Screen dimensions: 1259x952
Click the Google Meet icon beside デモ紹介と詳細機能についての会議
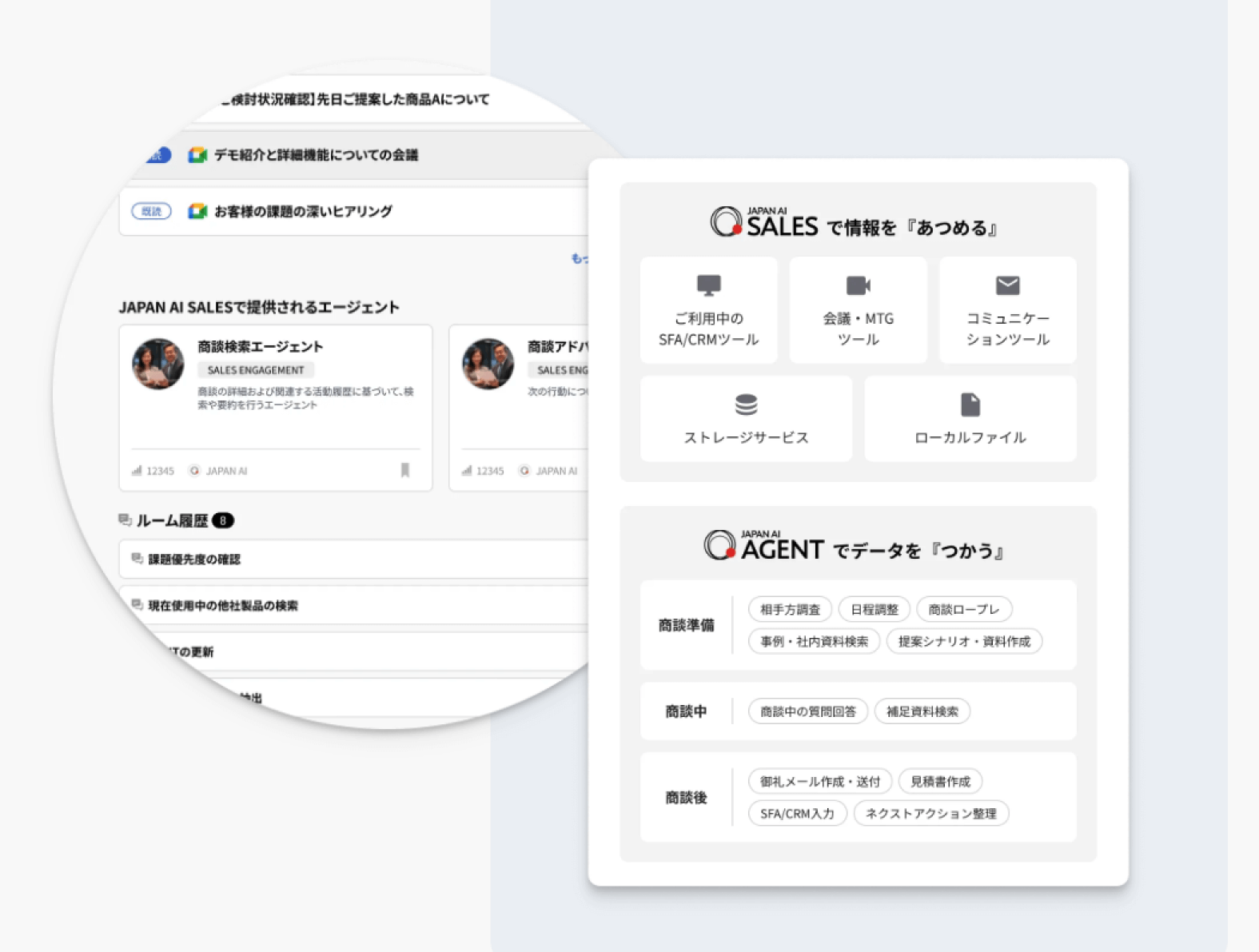coord(197,155)
